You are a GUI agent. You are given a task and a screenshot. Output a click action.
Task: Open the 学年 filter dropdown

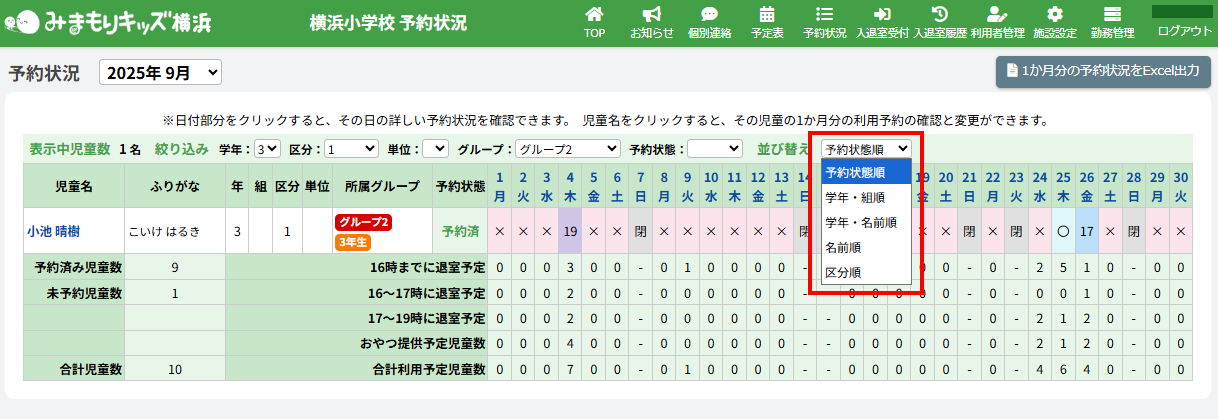point(267,149)
